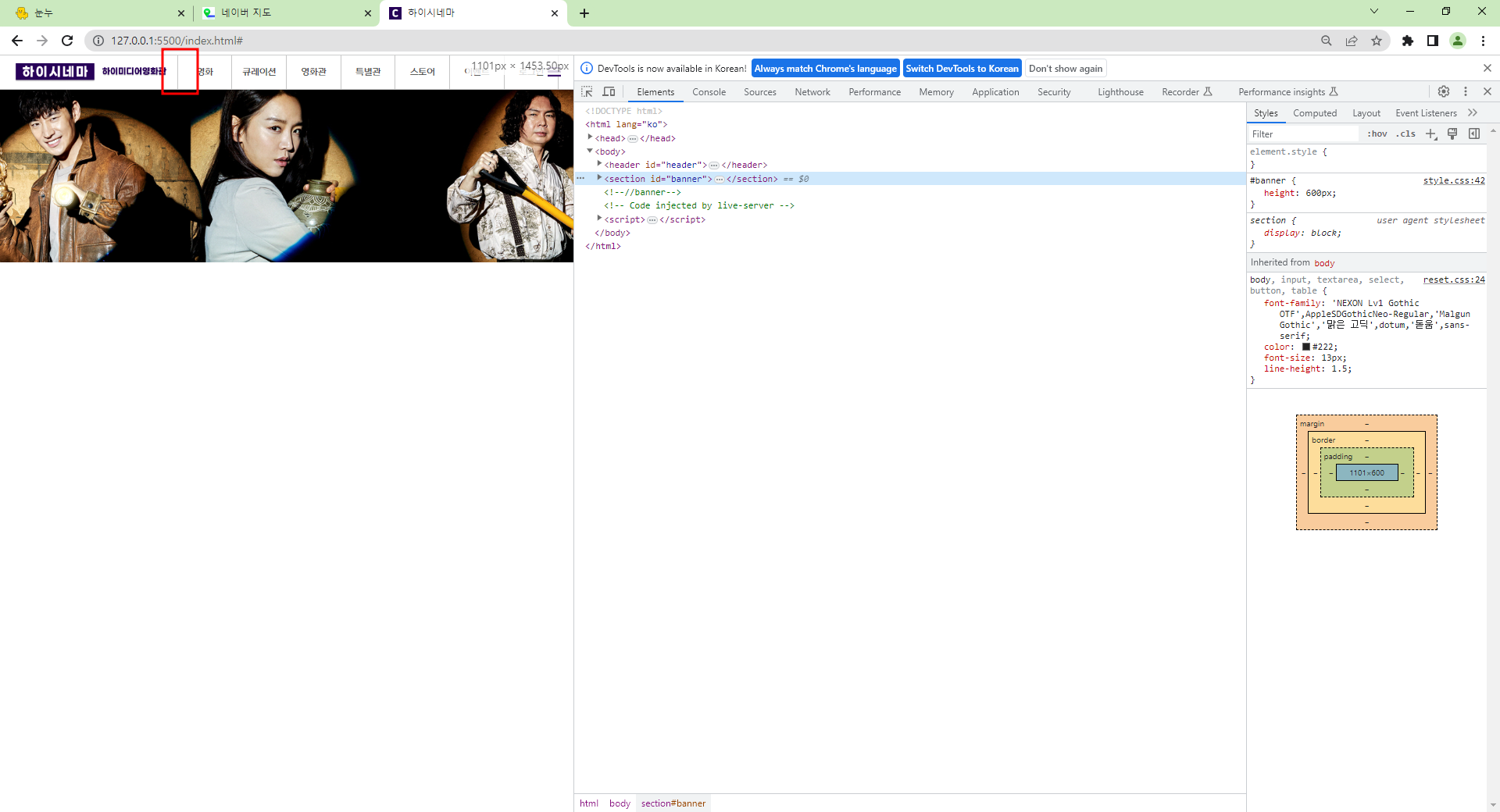This screenshot has height=812, width=1500.
Task: Open Chrome profile avatar
Action: [x=1458, y=41]
